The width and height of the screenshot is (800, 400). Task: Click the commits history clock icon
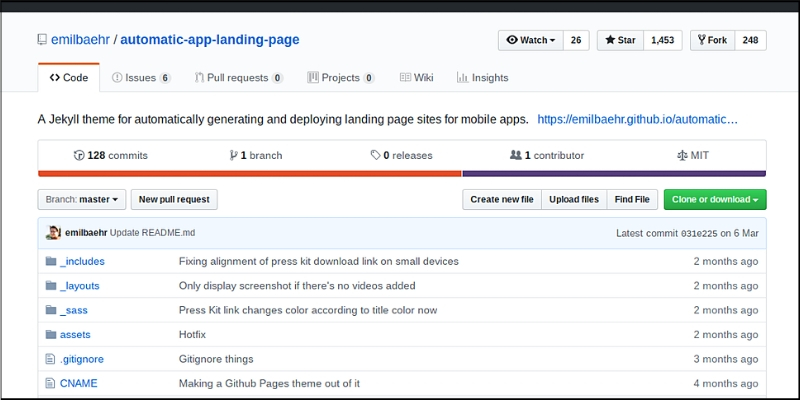coord(79,155)
